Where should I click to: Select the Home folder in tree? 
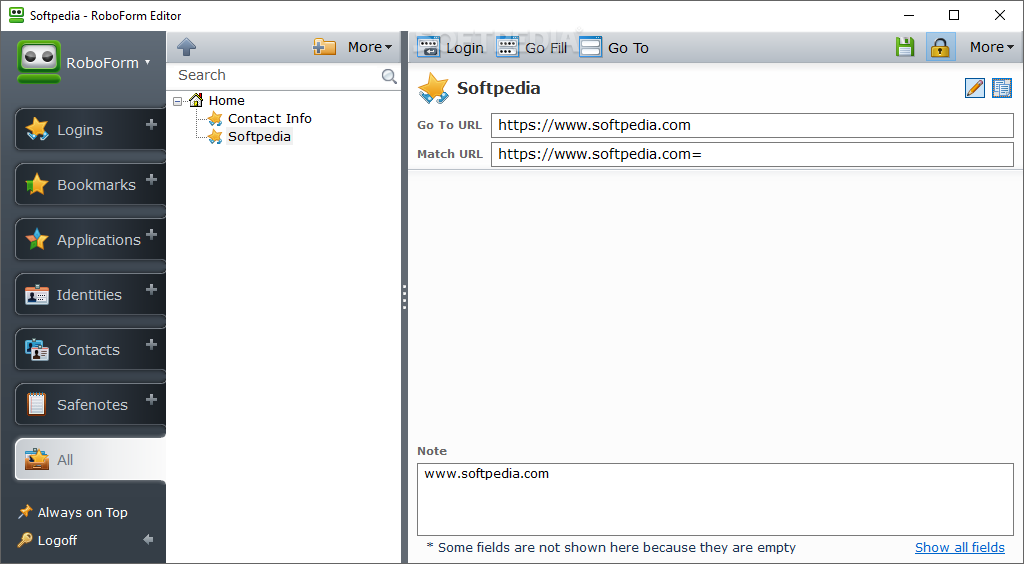(226, 101)
